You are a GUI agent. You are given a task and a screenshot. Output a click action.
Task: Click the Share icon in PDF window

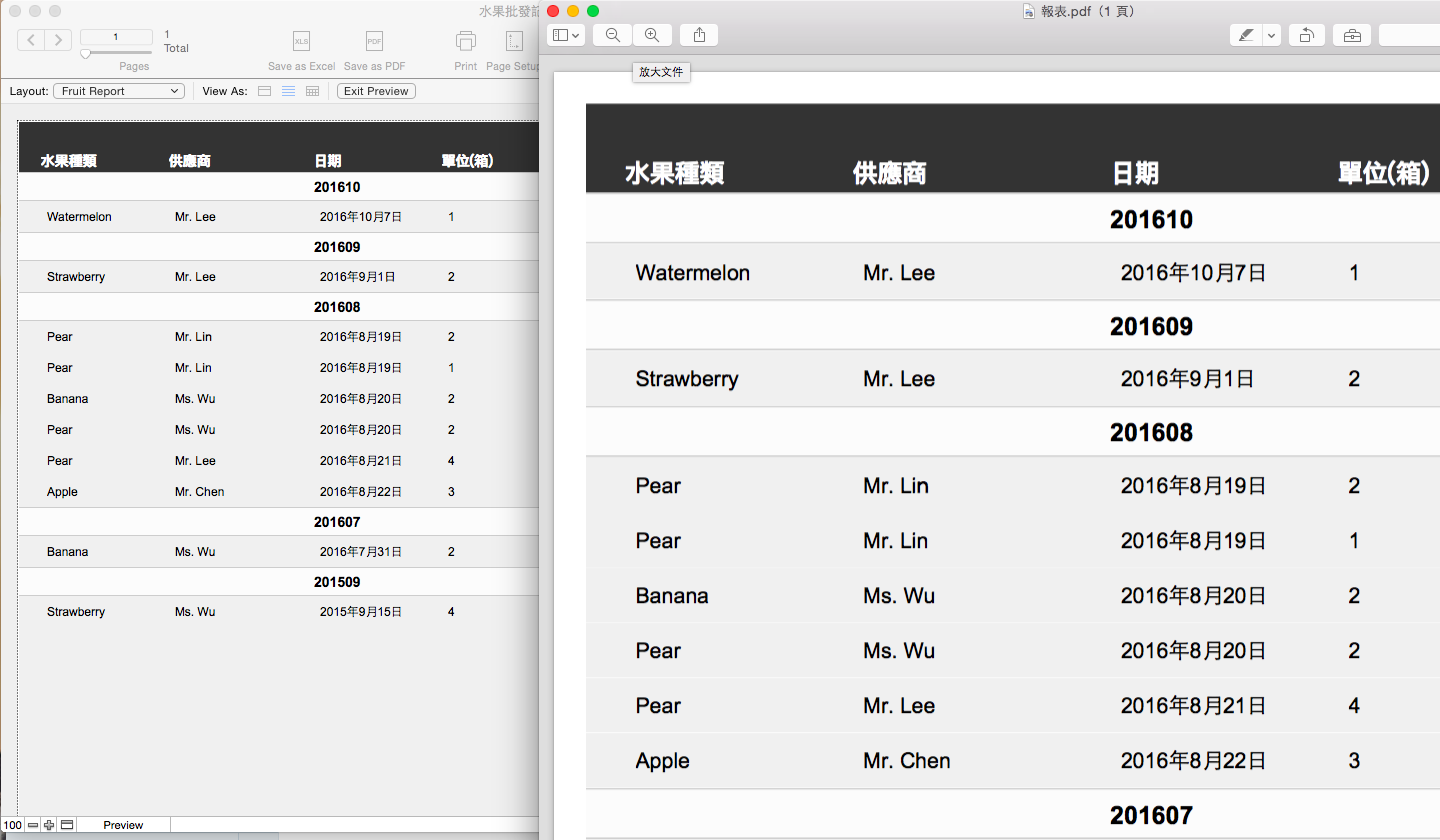point(699,35)
